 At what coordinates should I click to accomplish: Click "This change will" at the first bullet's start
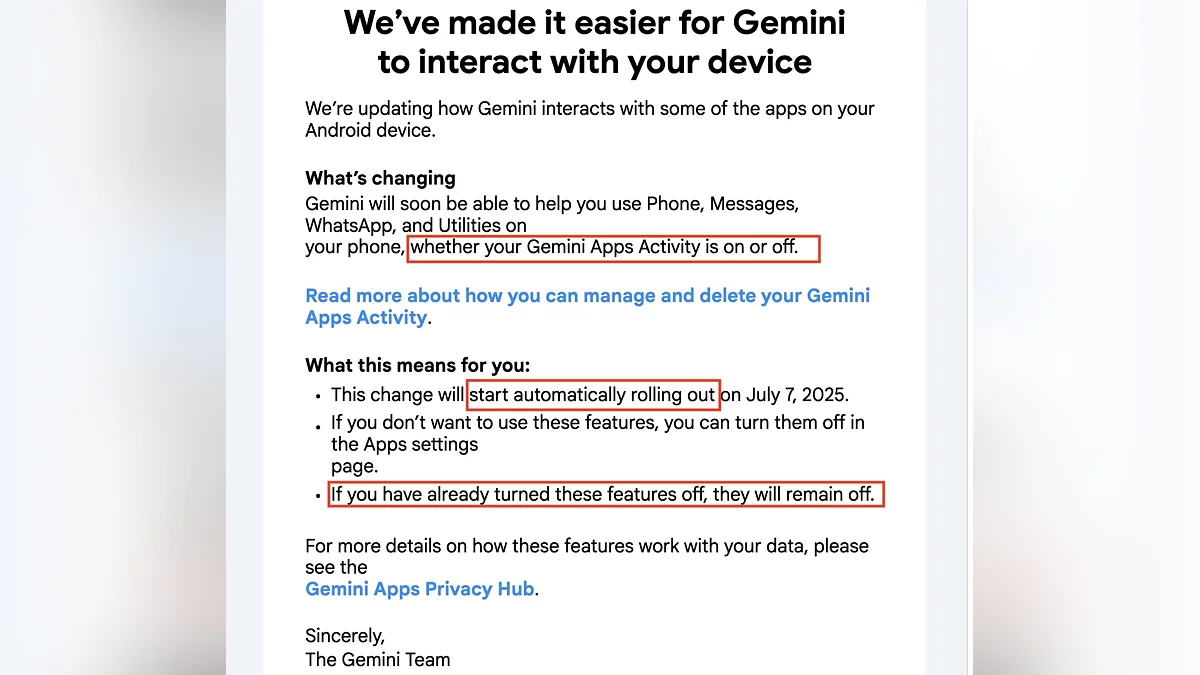coord(397,395)
